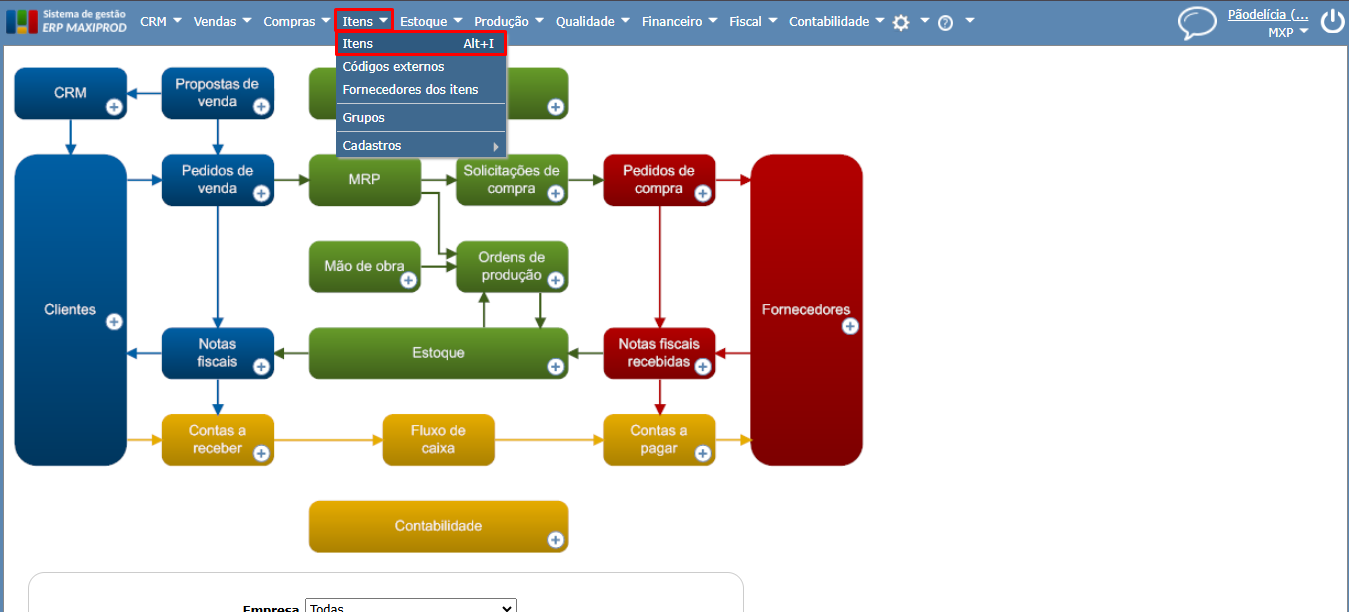Click plus icon on green box behind menu
Image resolution: width=1349 pixels, height=612 pixels.
(555, 106)
